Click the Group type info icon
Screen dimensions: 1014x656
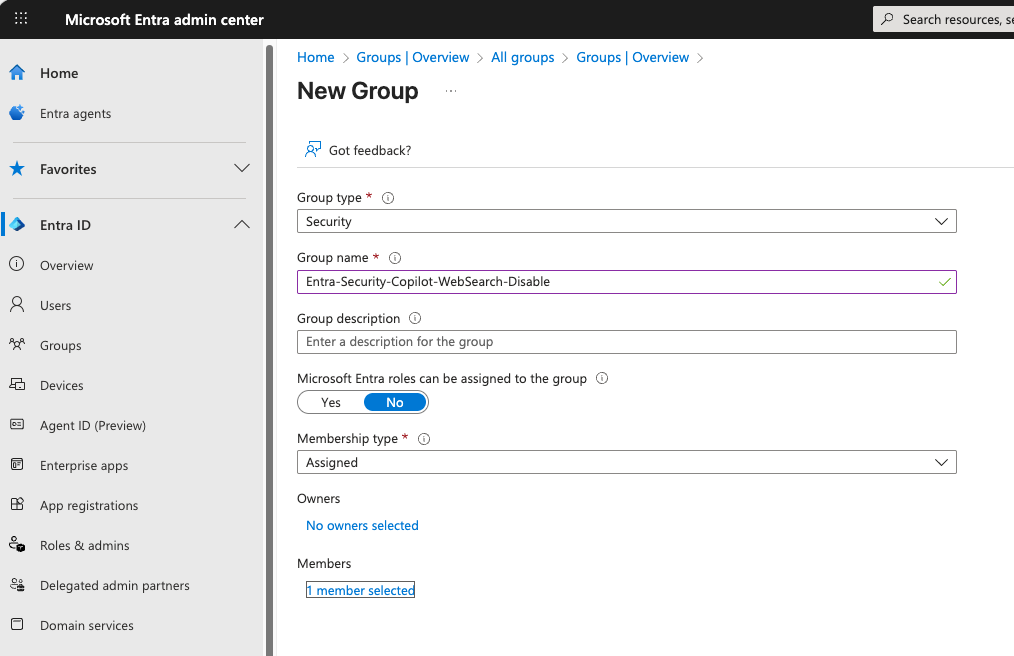(x=388, y=198)
